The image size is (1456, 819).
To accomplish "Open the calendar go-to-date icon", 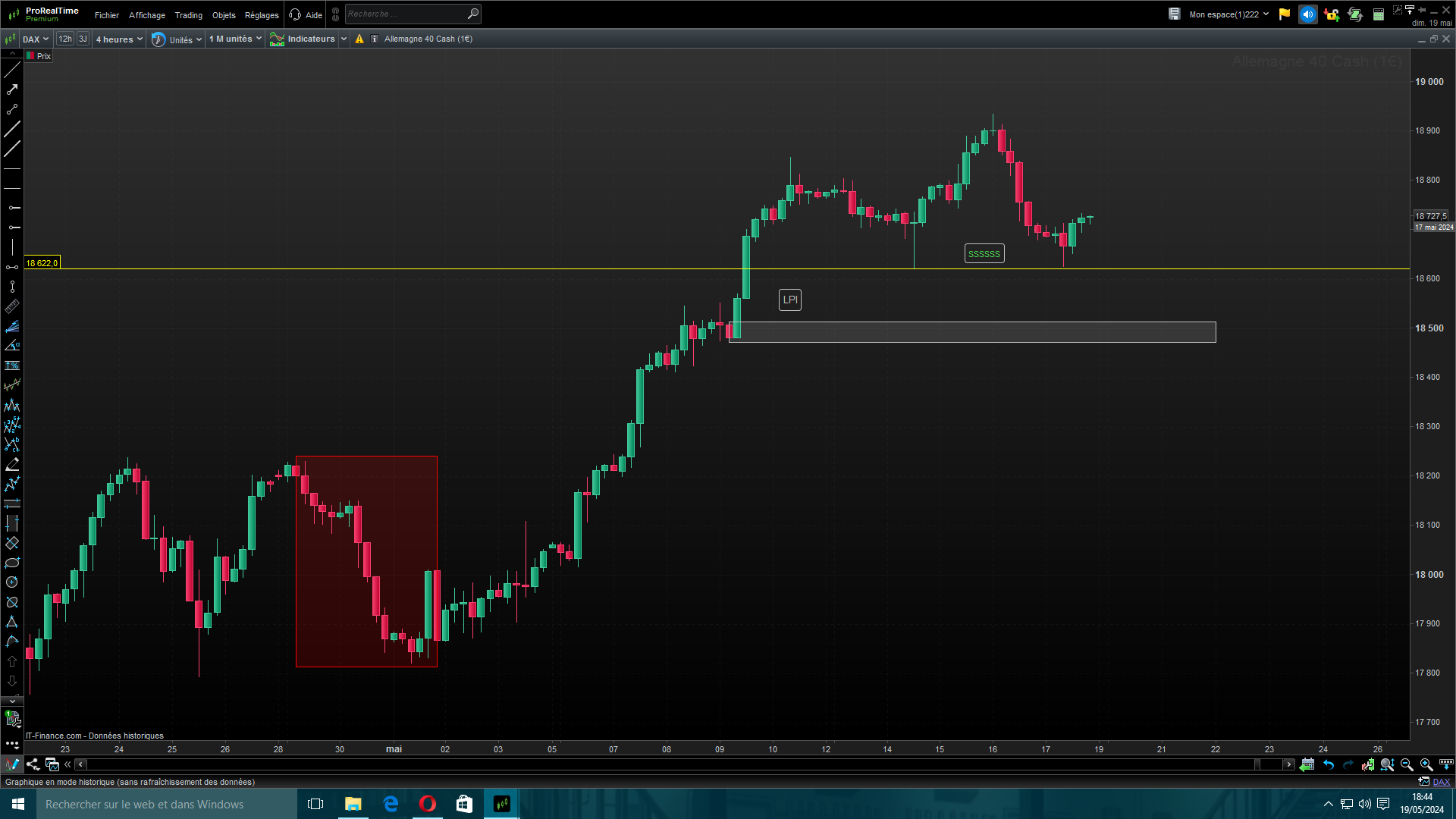I will click(x=1307, y=764).
